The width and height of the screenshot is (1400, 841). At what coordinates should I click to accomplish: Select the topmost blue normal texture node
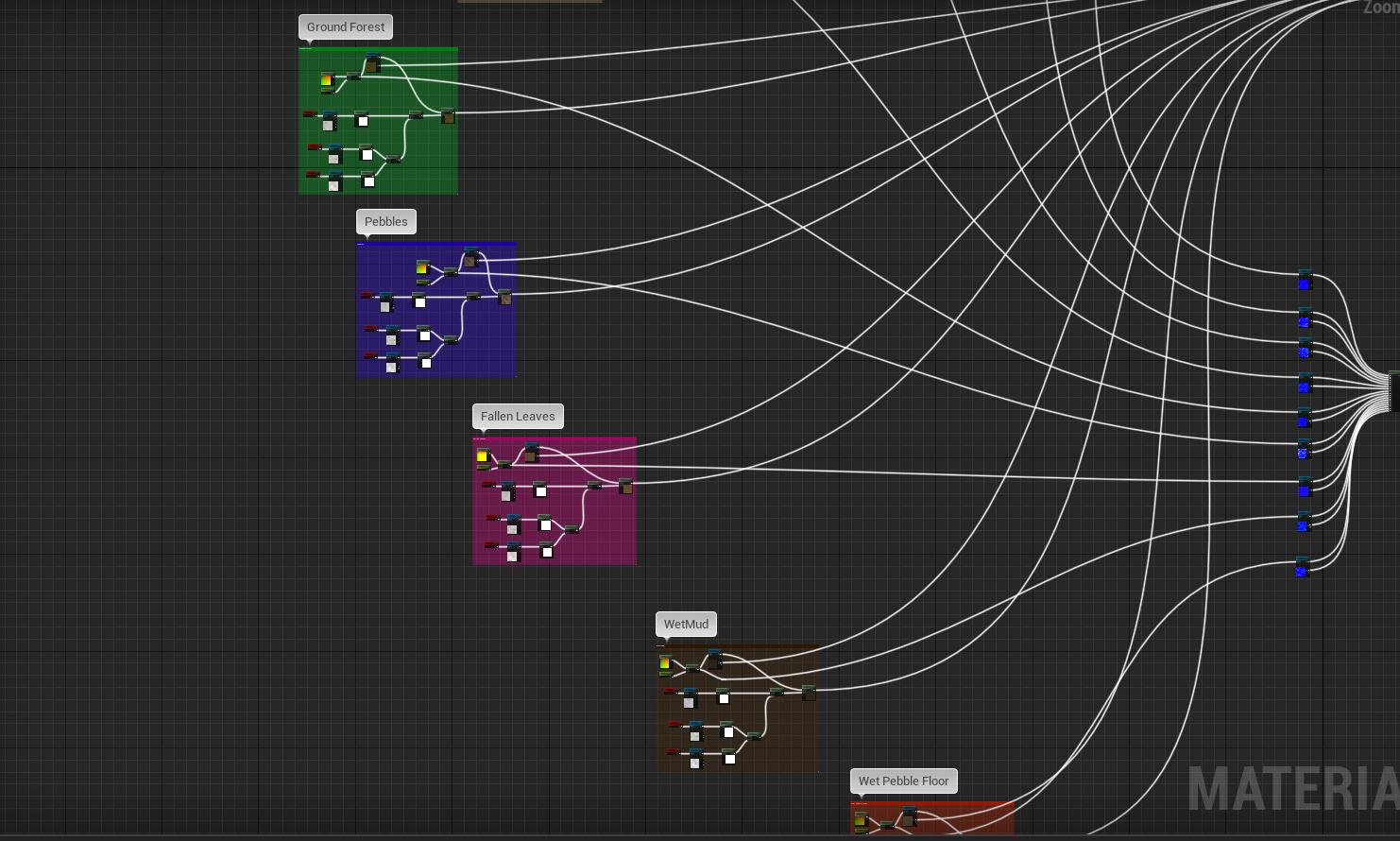point(1305,281)
